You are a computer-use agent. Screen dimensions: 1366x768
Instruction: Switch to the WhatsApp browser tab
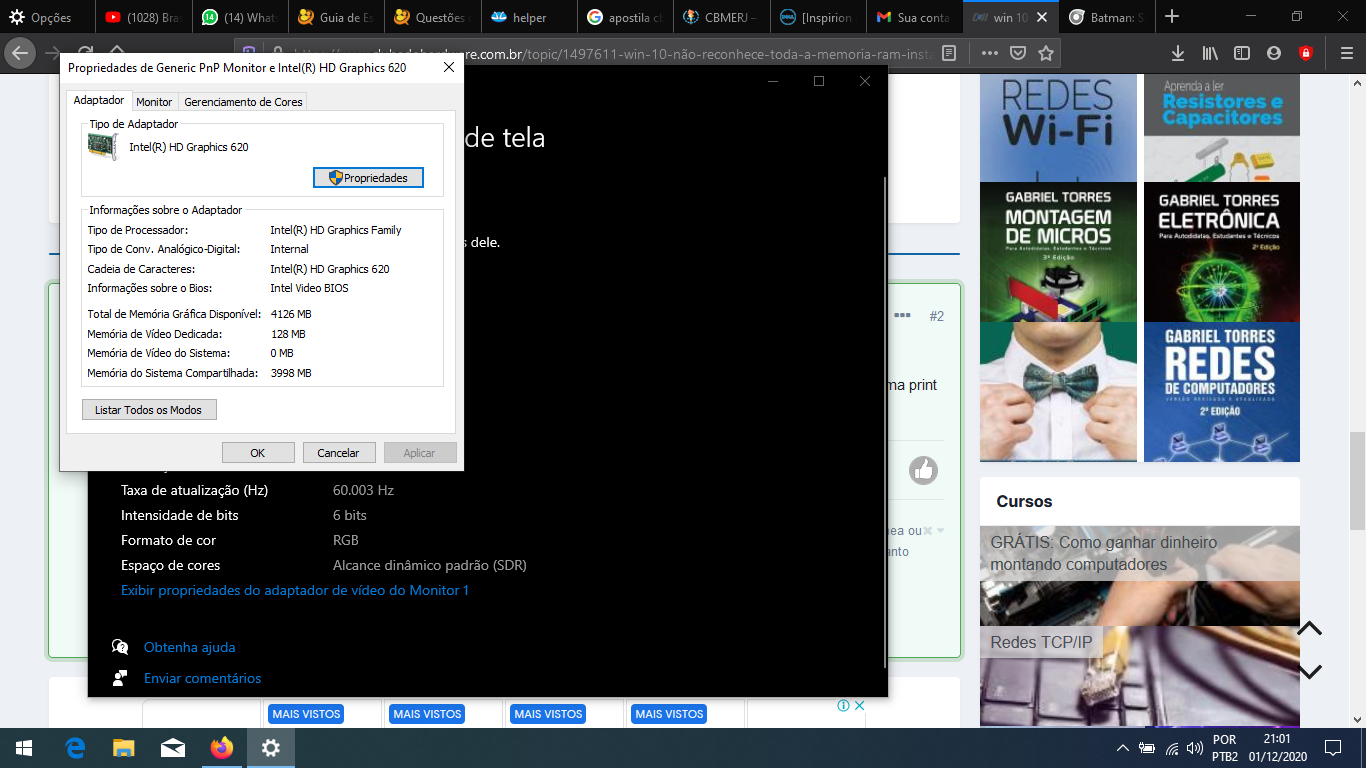pos(240,17)
